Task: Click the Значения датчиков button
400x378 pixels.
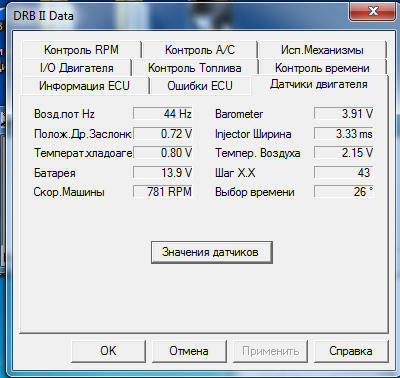Action: tap(212, 252)
